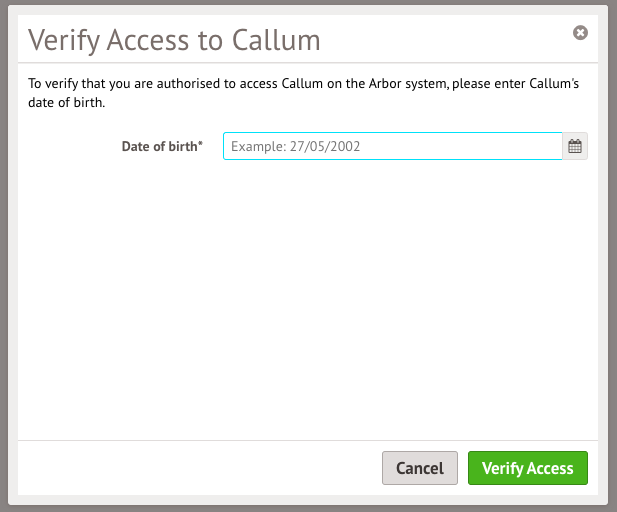Cancel the access verification dialog
The height and width of the screenshot is (512, 617).
coord(420,468)
